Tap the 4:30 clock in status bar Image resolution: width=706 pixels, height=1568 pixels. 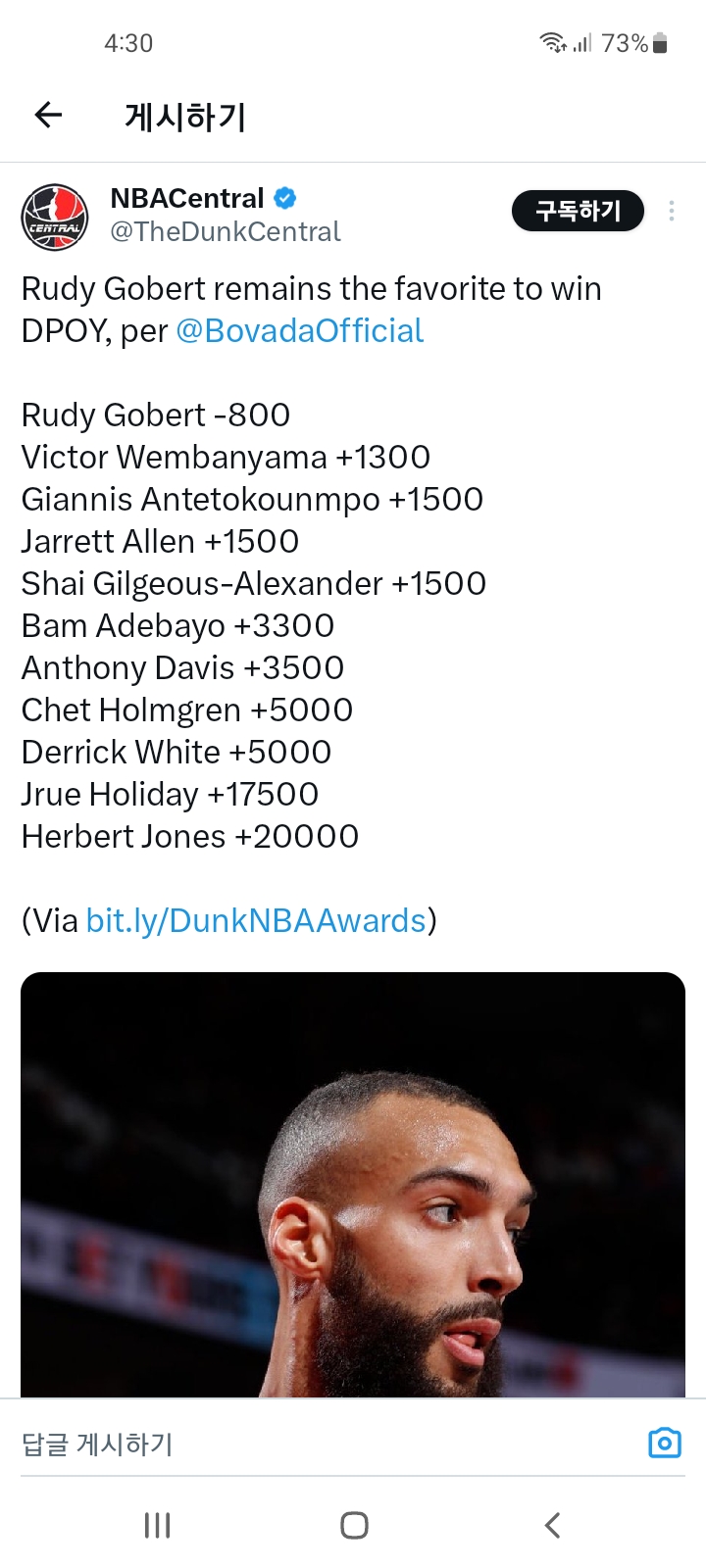[x=128, y=43]
